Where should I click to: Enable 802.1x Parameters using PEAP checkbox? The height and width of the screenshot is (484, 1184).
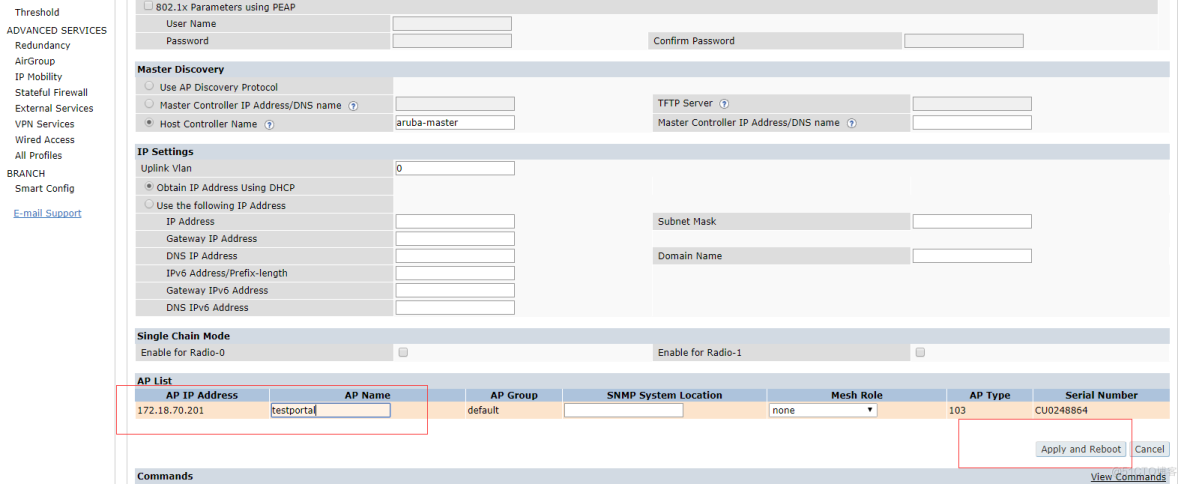point(148,5)
